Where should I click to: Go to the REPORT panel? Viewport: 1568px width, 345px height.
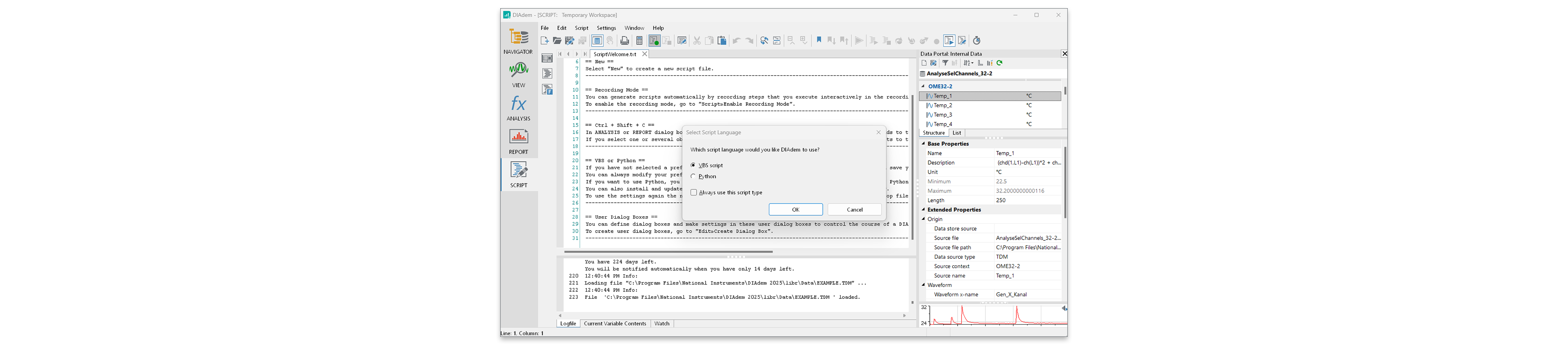tap(519, 141)
